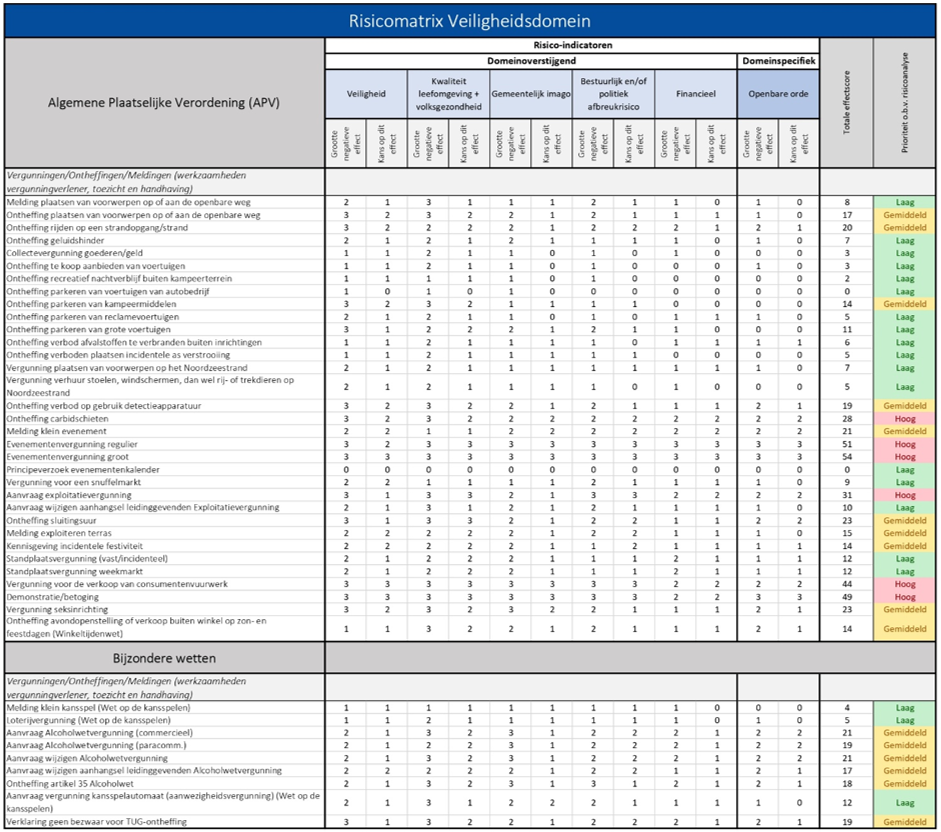Select the Totale effectscore column header
Screen dimensions: 941x832
(846, 103)
